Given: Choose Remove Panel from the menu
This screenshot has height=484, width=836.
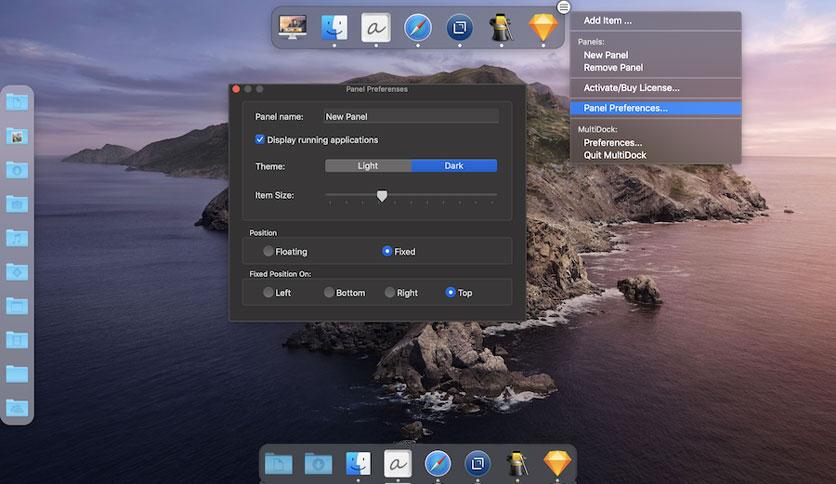Looking at the screenshot, I should pyautogui.click(x=655, y=68).
